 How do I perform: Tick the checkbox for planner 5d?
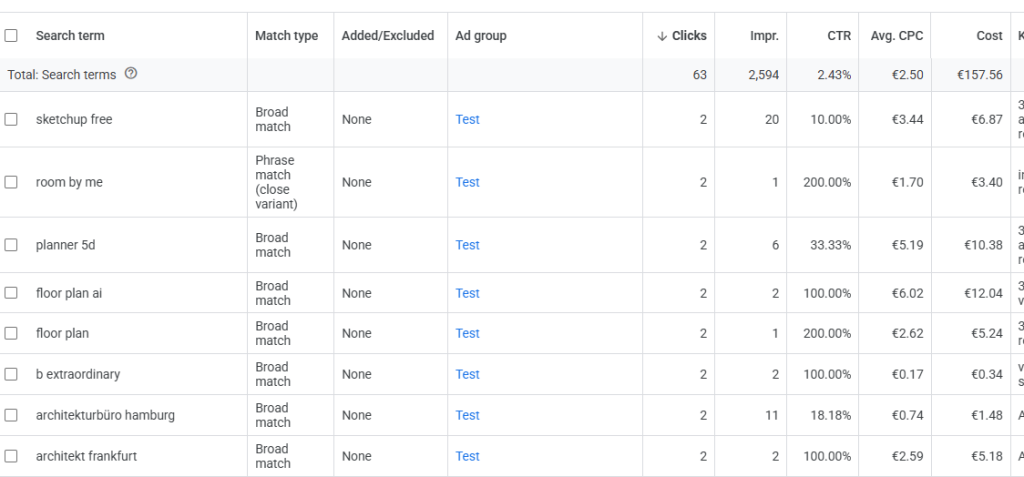(x=11, y=245)
